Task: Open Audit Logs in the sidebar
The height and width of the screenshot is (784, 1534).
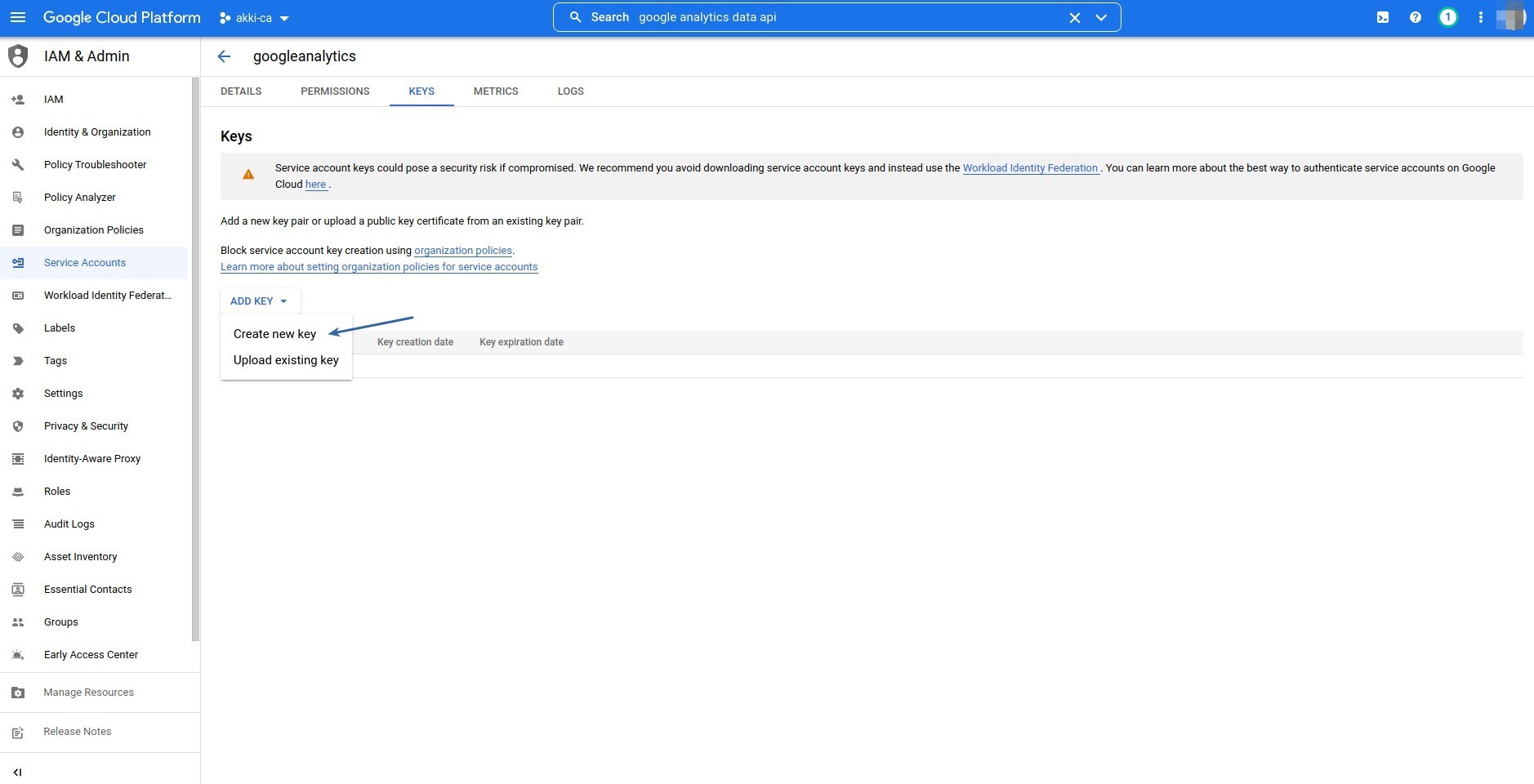Action: [69, 524]
